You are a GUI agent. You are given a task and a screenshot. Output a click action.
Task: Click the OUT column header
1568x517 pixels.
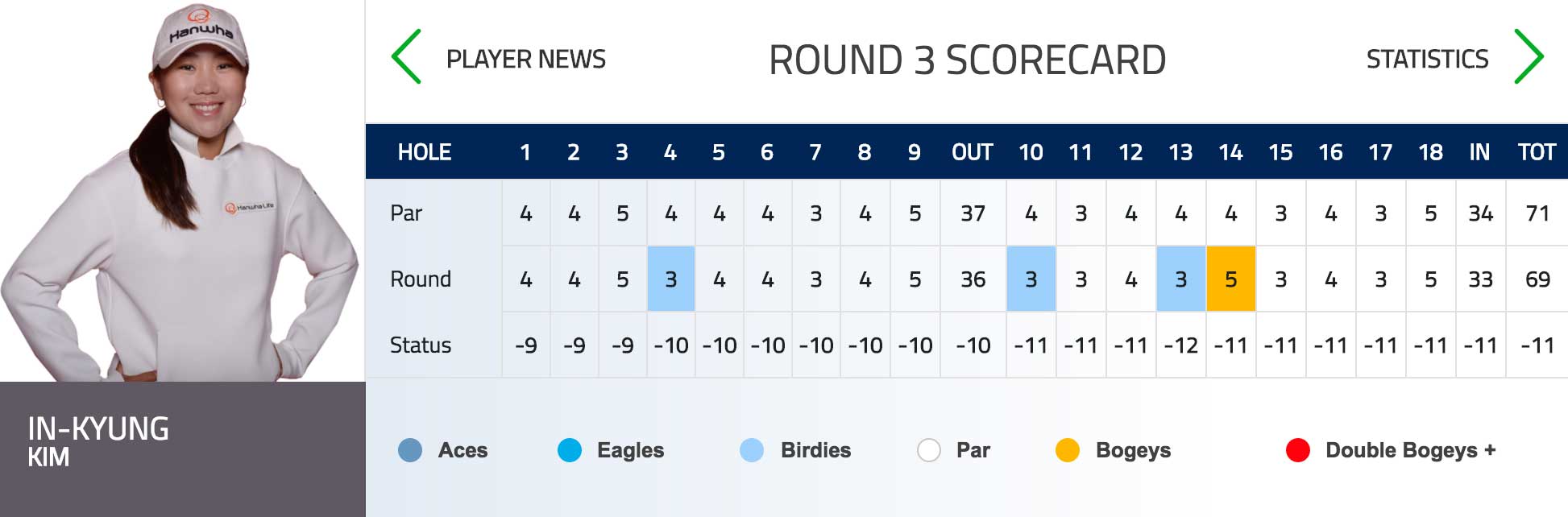(x=972, y=152)
